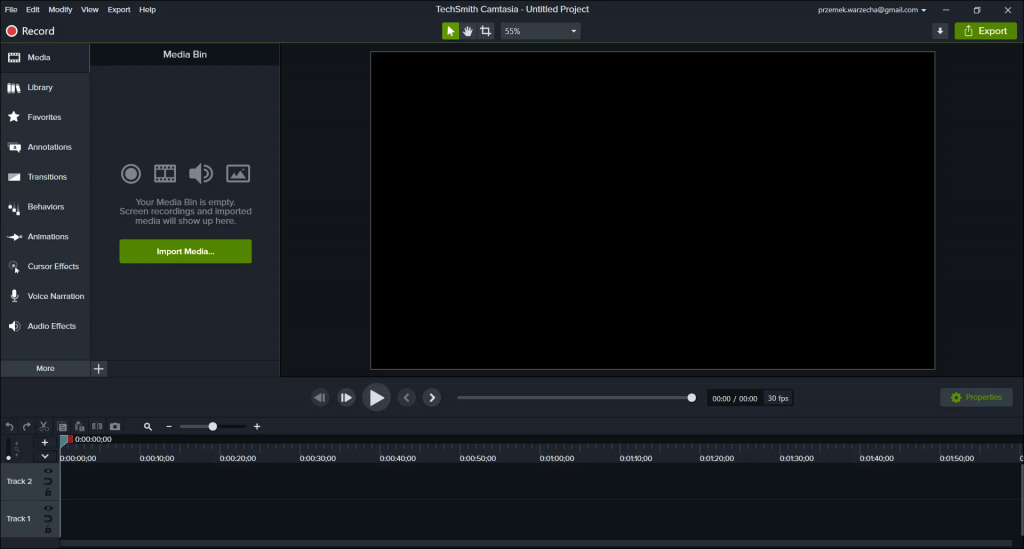1024x549 pixels.
Task: Click the Cut scissors icon
Action: (x=44, y=426)
